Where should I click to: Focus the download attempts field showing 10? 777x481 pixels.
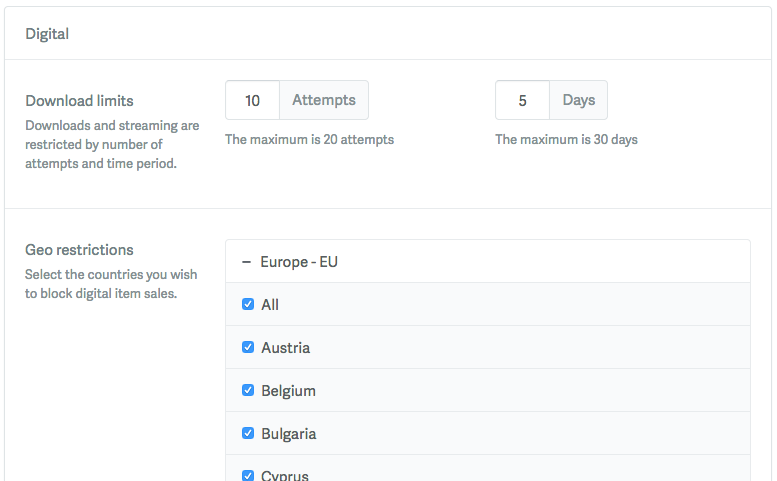(252, 100)
